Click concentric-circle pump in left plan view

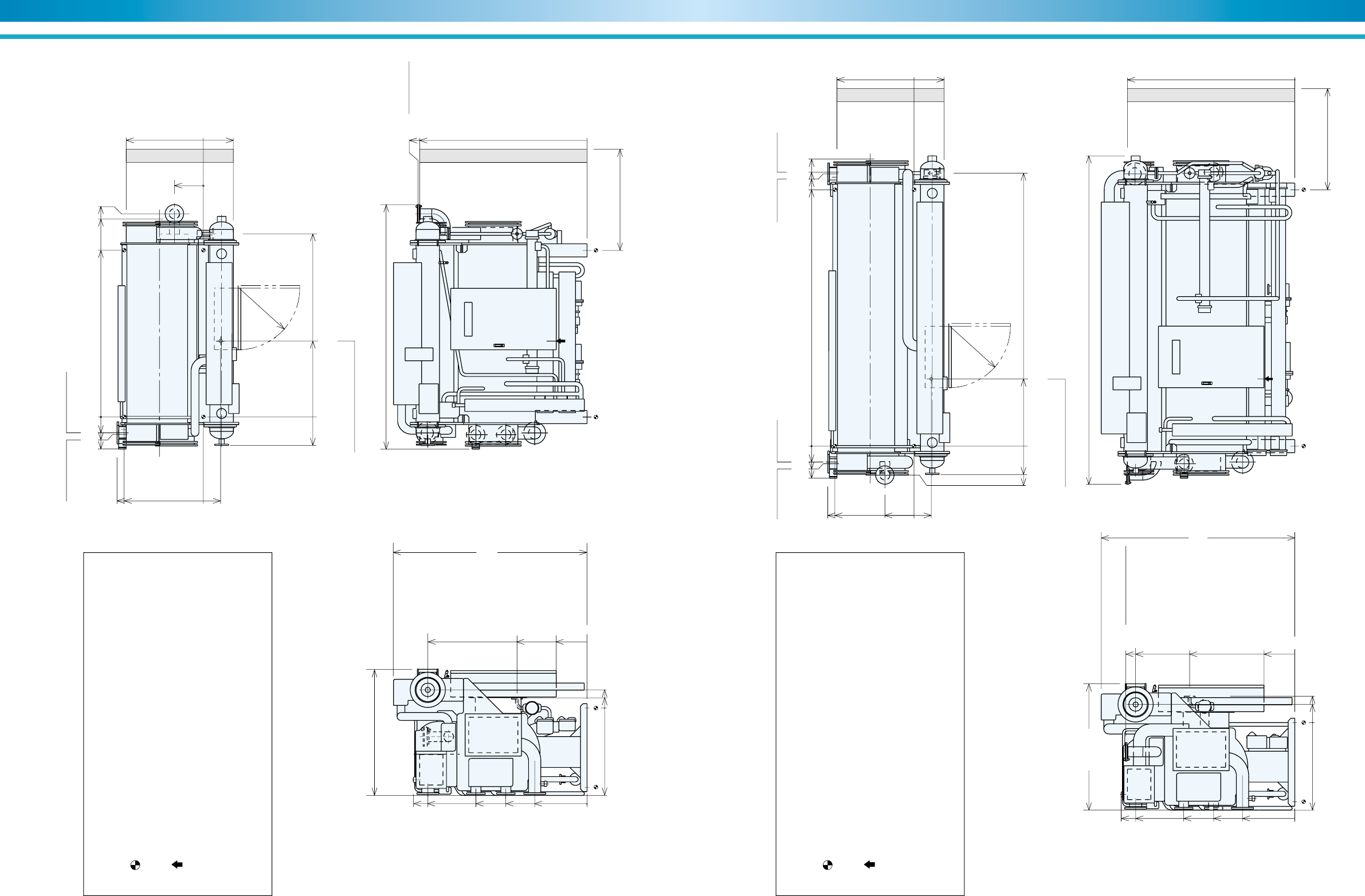click(427, 691)
